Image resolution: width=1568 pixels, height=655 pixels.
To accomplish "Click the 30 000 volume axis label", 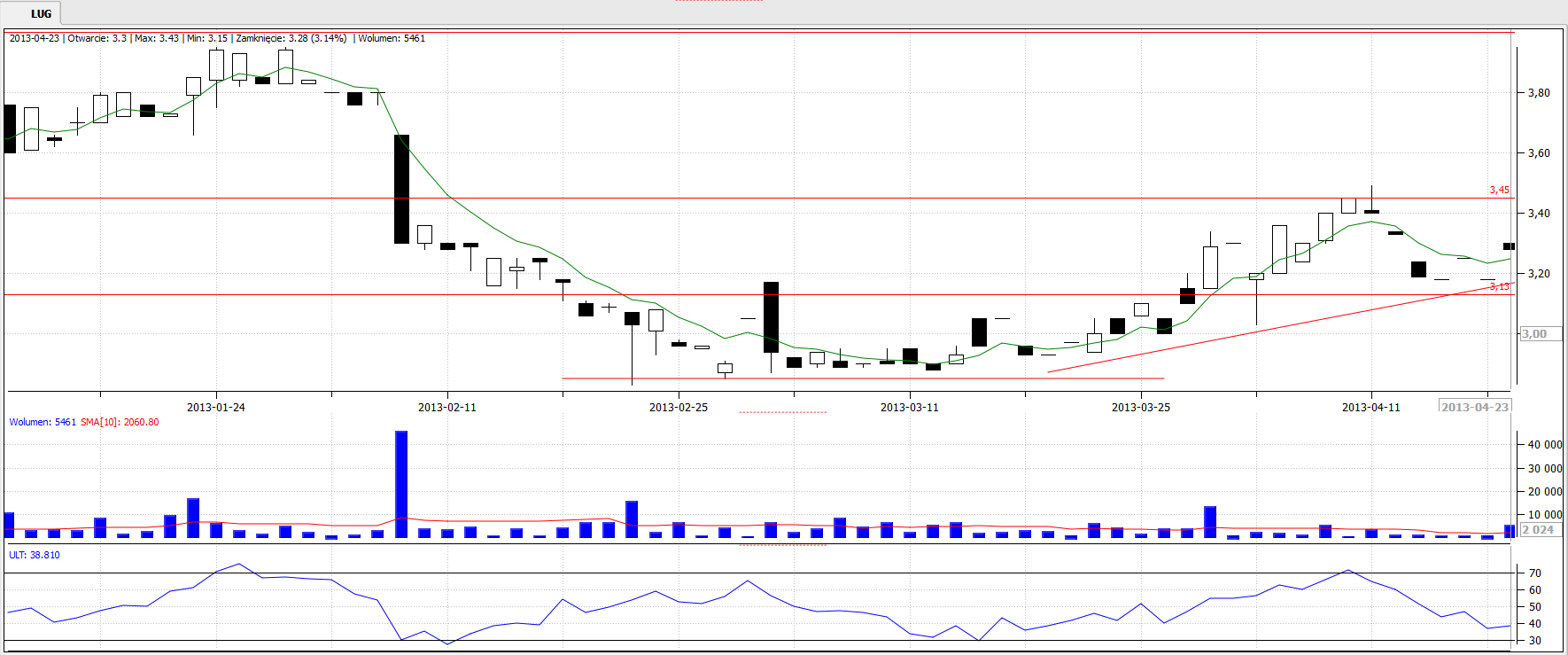I will coord(1545,468).
